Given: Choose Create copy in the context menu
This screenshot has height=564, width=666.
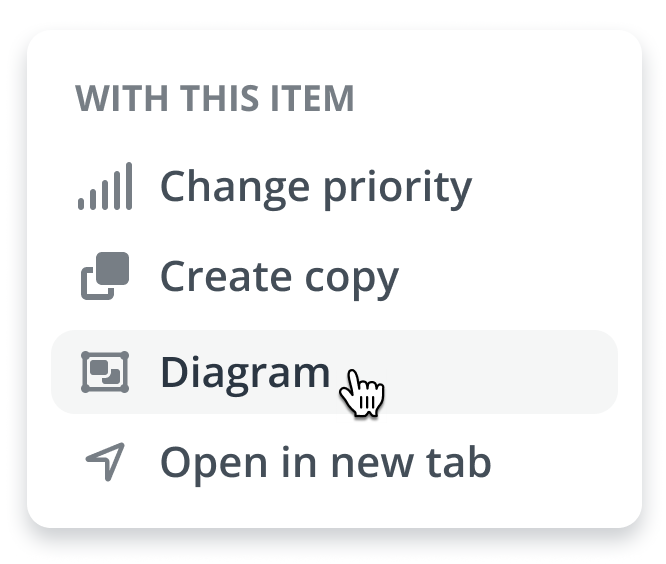Looking at the screenshot, I should pyautogui.click(x=279, y=277).
